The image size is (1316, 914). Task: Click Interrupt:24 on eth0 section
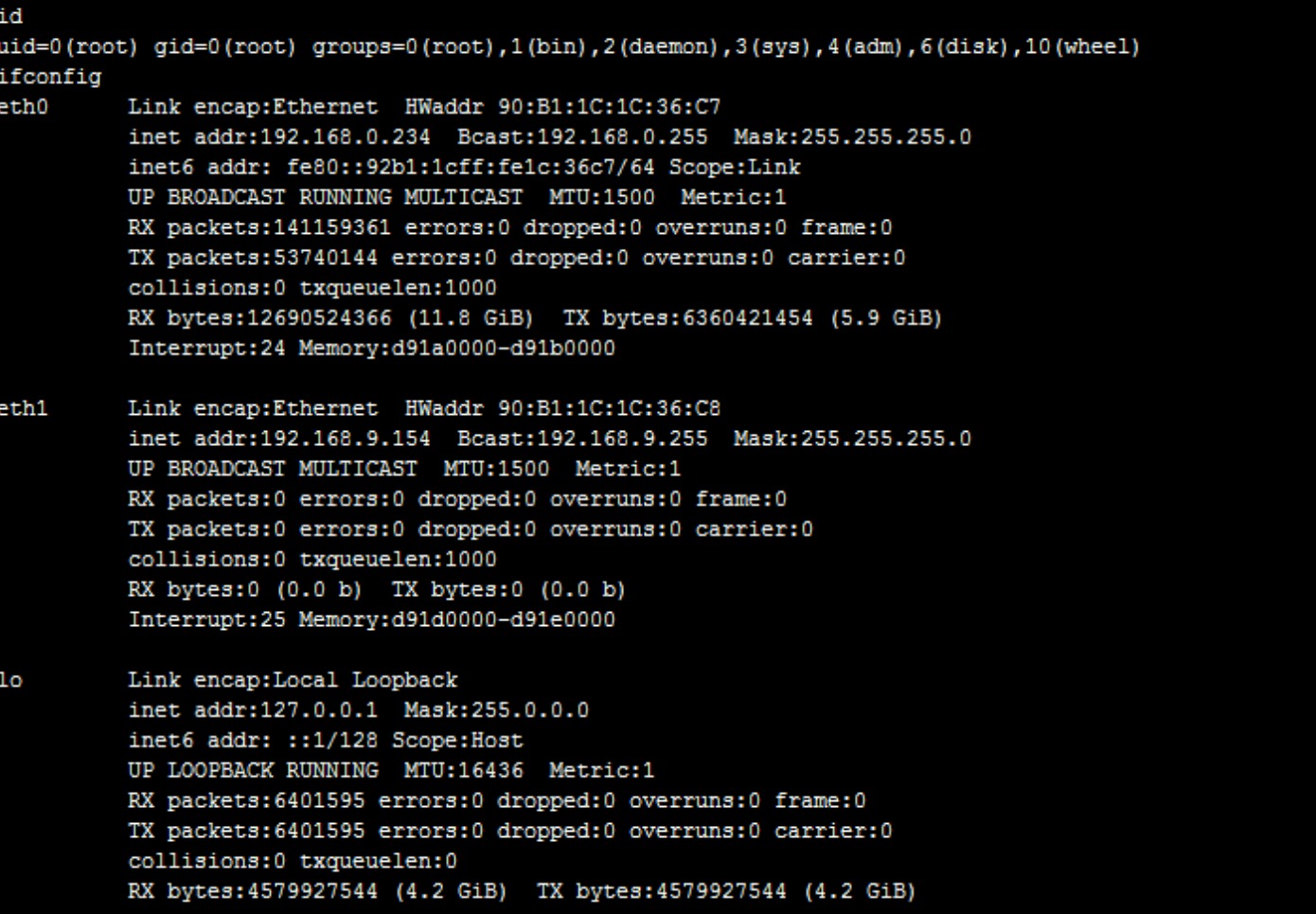[x=206, y=349]
